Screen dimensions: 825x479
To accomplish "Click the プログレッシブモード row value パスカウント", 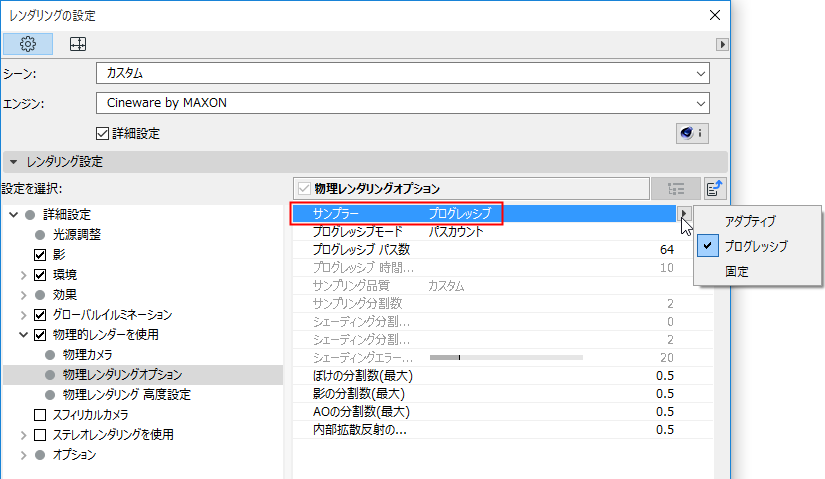I will 456,232.
